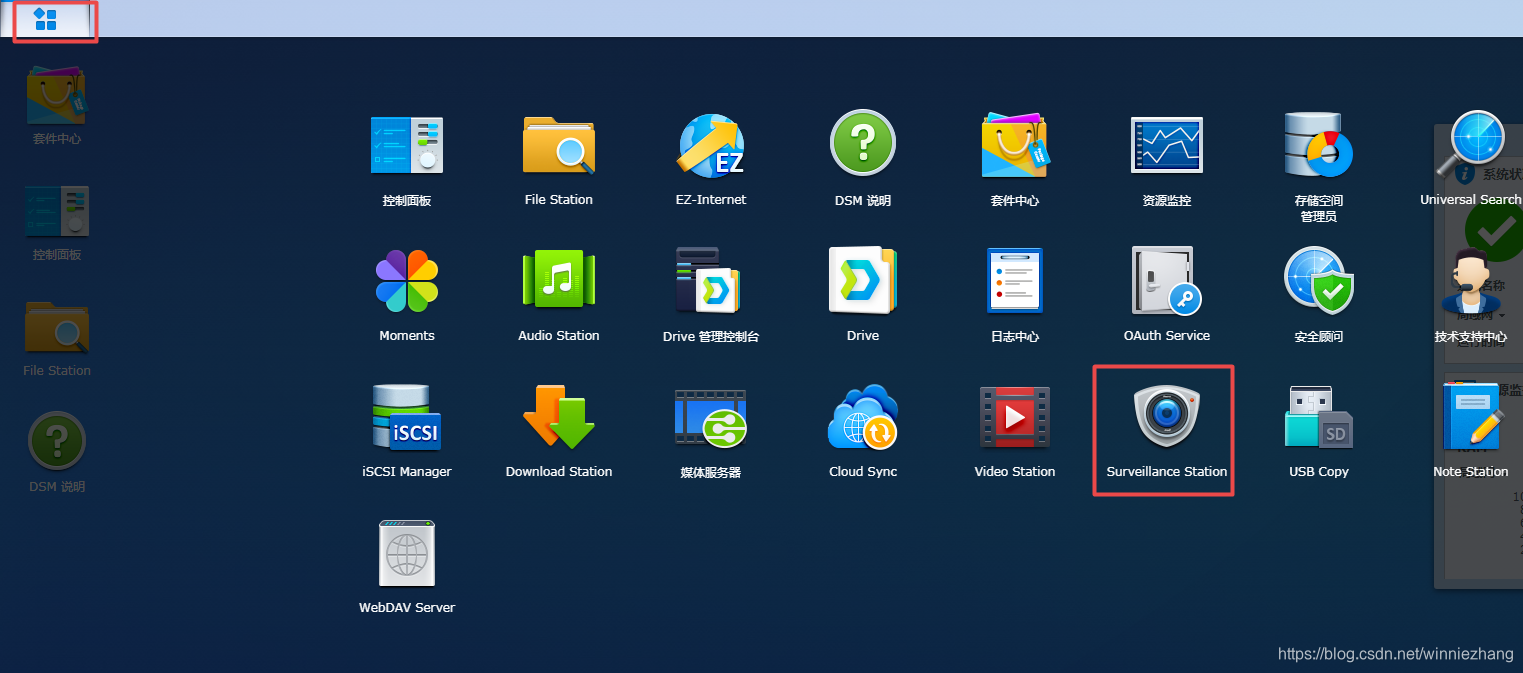
Task: Launch the Drive app
Action: [x=863, y=280]
